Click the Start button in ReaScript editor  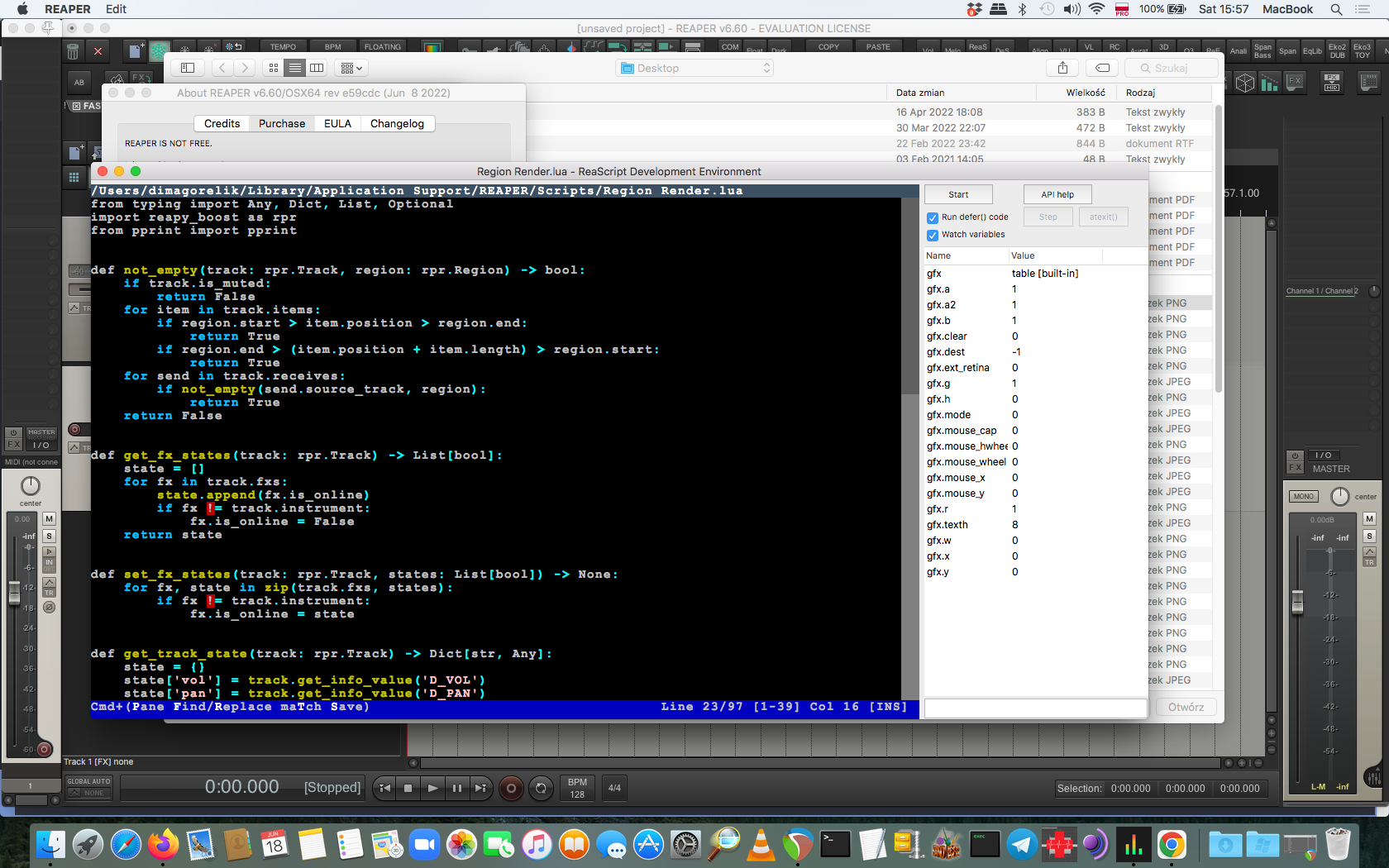[x=958, y=195]
